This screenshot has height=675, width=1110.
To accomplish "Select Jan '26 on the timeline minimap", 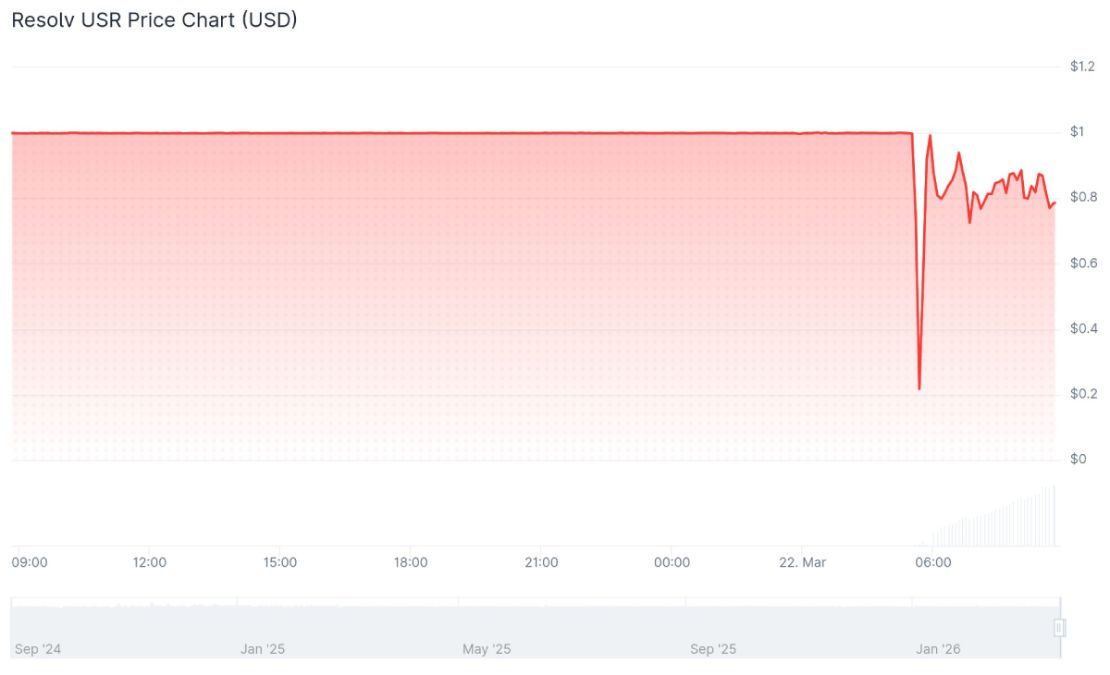I will pos(939,648).
